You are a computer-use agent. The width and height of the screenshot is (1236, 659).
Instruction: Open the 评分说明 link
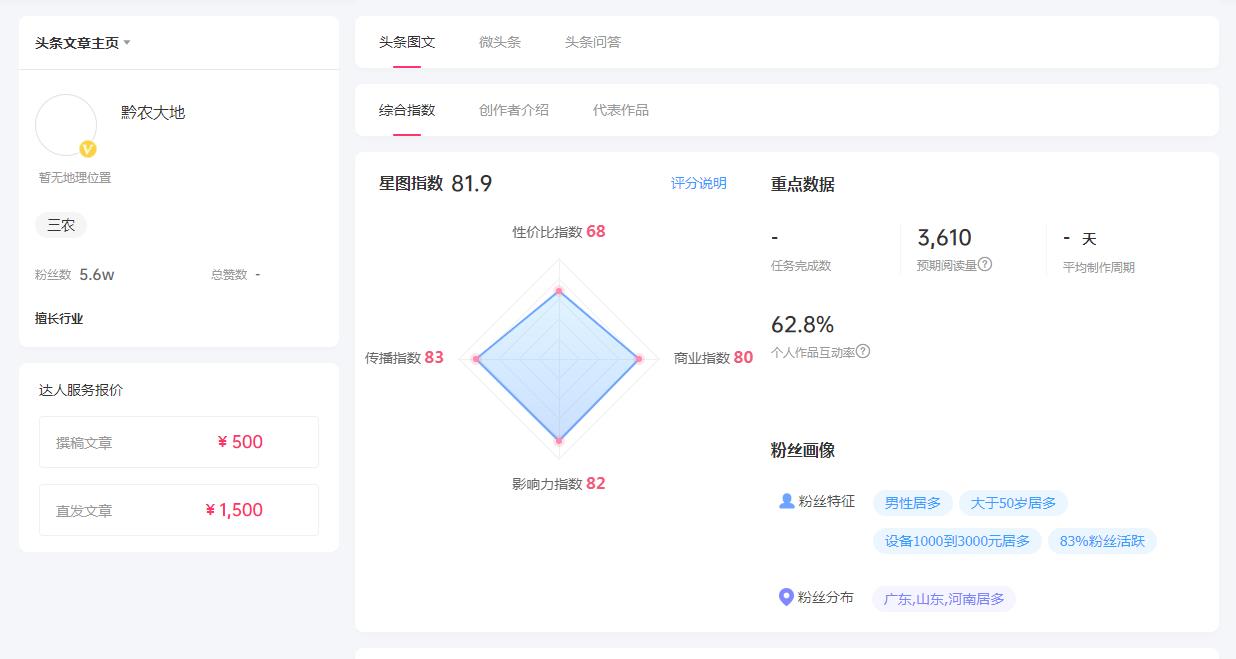[697, 184]
